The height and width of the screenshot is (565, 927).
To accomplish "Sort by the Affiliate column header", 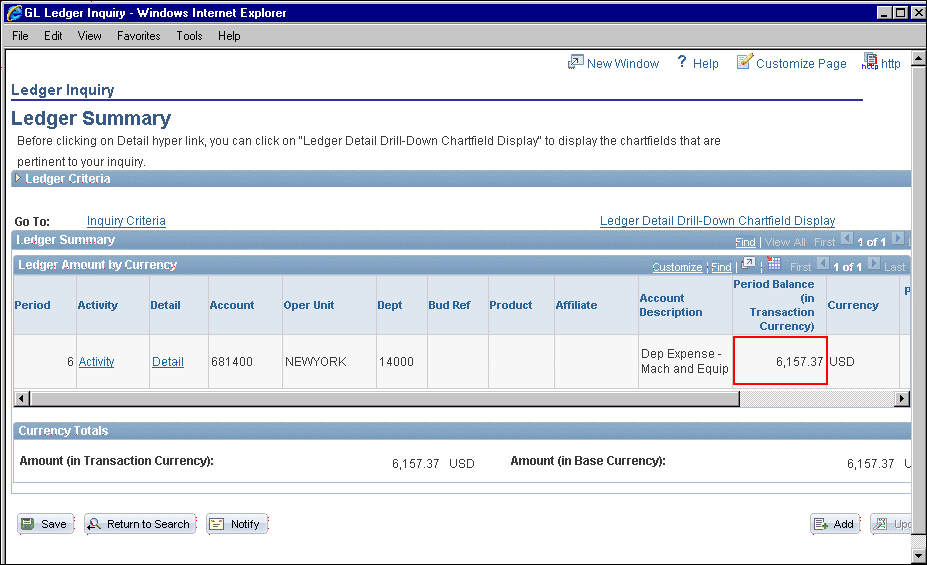I will pos(576,306).
